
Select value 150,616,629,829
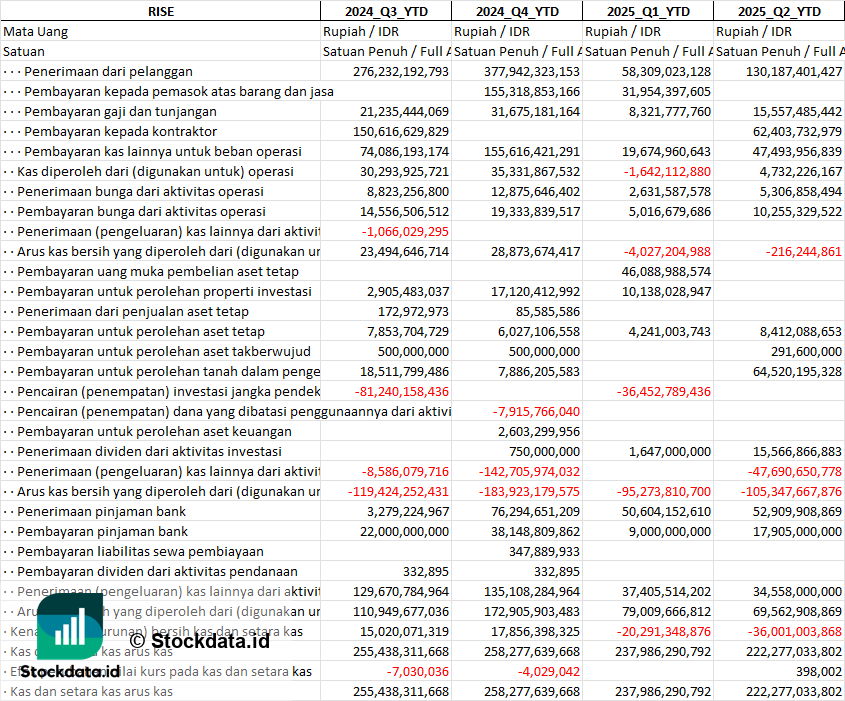pyautogui.click(x=401, y=131)
